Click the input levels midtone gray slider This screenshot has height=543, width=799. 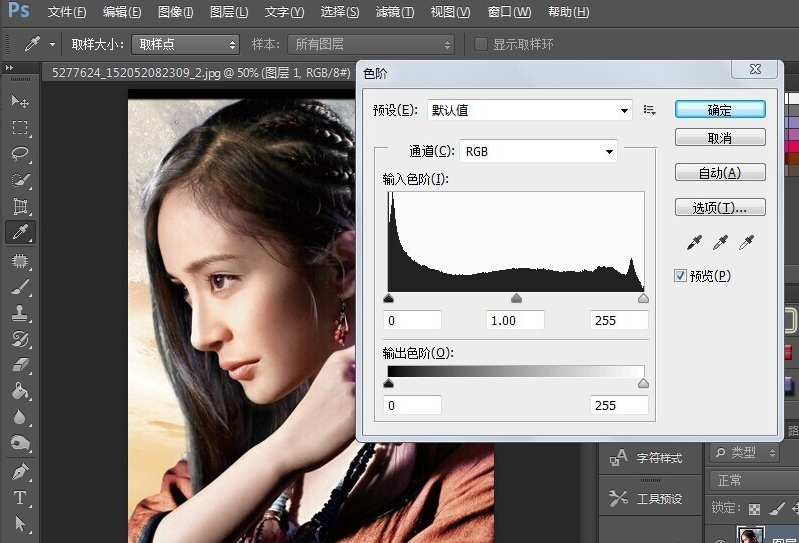tap(516, 298)
